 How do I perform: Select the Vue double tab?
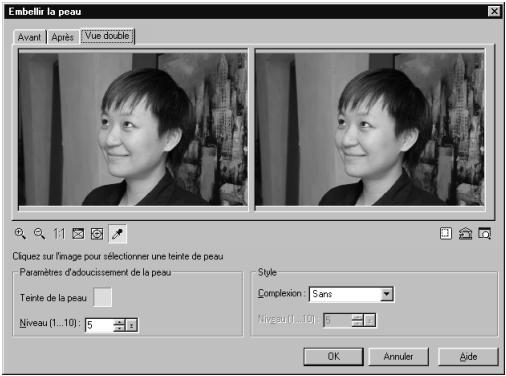pyautogui.click(x=107, y=36)
